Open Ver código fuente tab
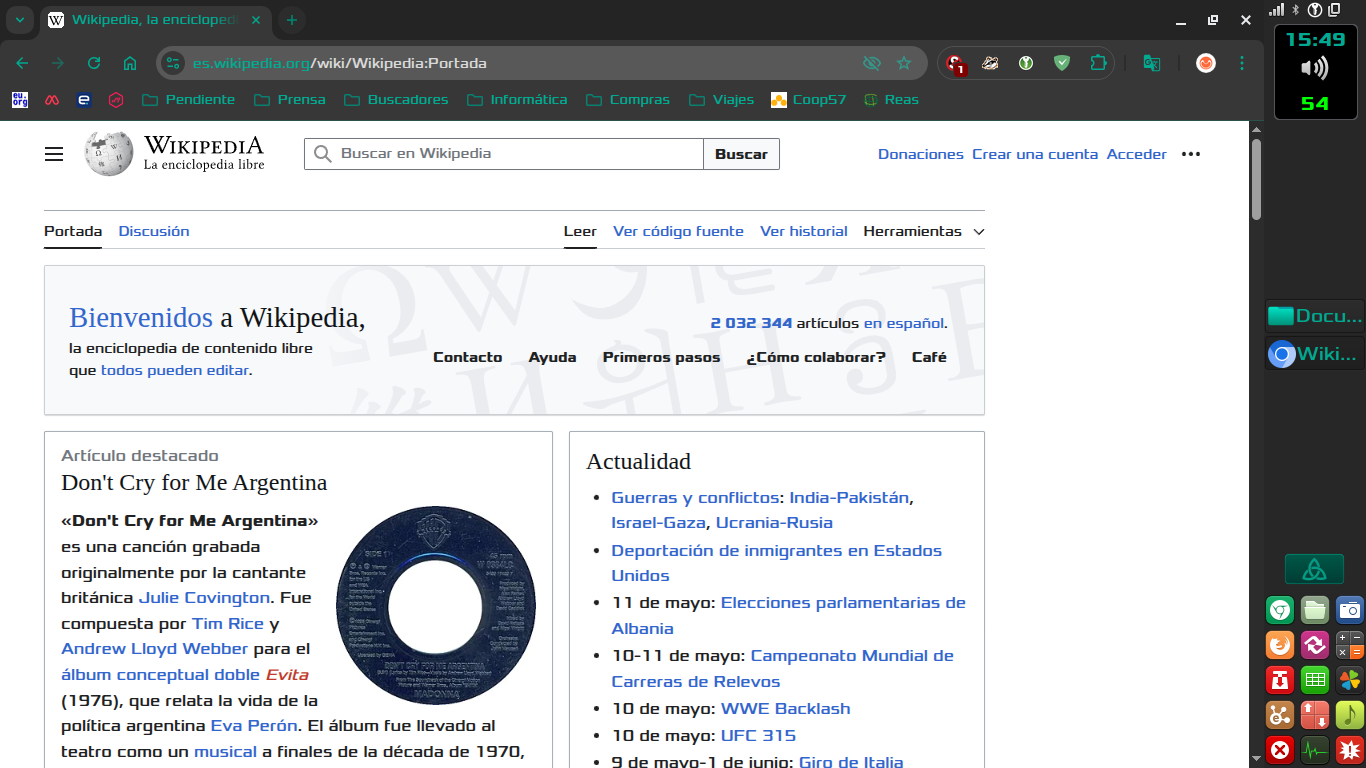The height and width of the screenshot is (768, 1366). pyautogui.click(x=678, y=231)
